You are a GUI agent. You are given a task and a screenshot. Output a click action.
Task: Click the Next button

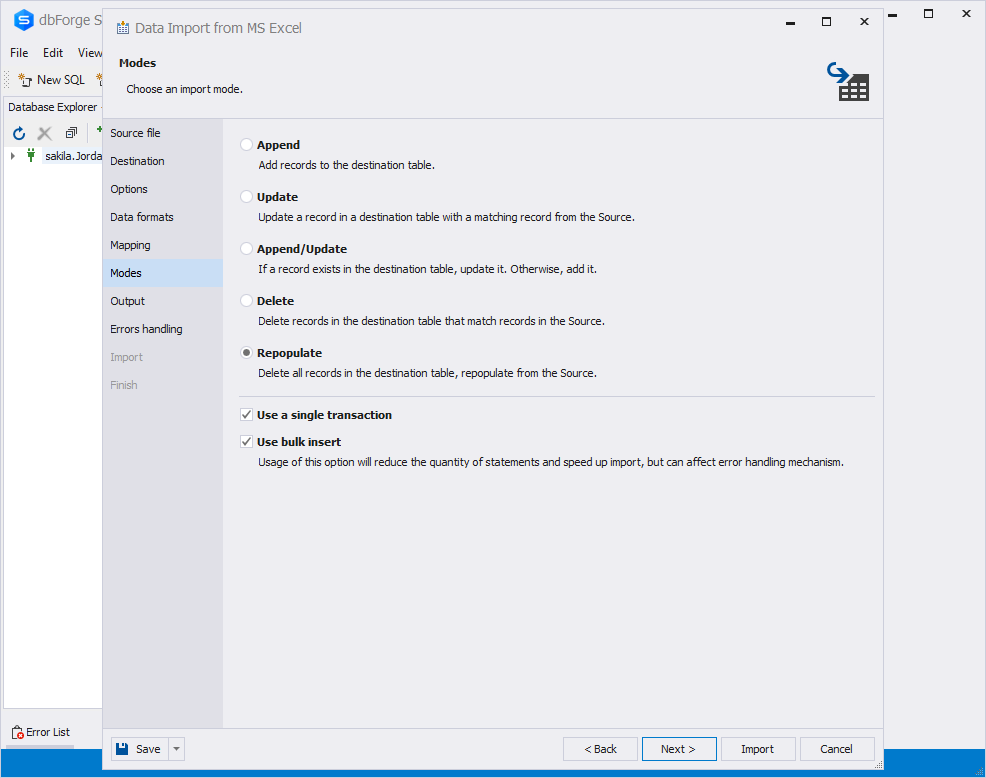coord(679,749)
